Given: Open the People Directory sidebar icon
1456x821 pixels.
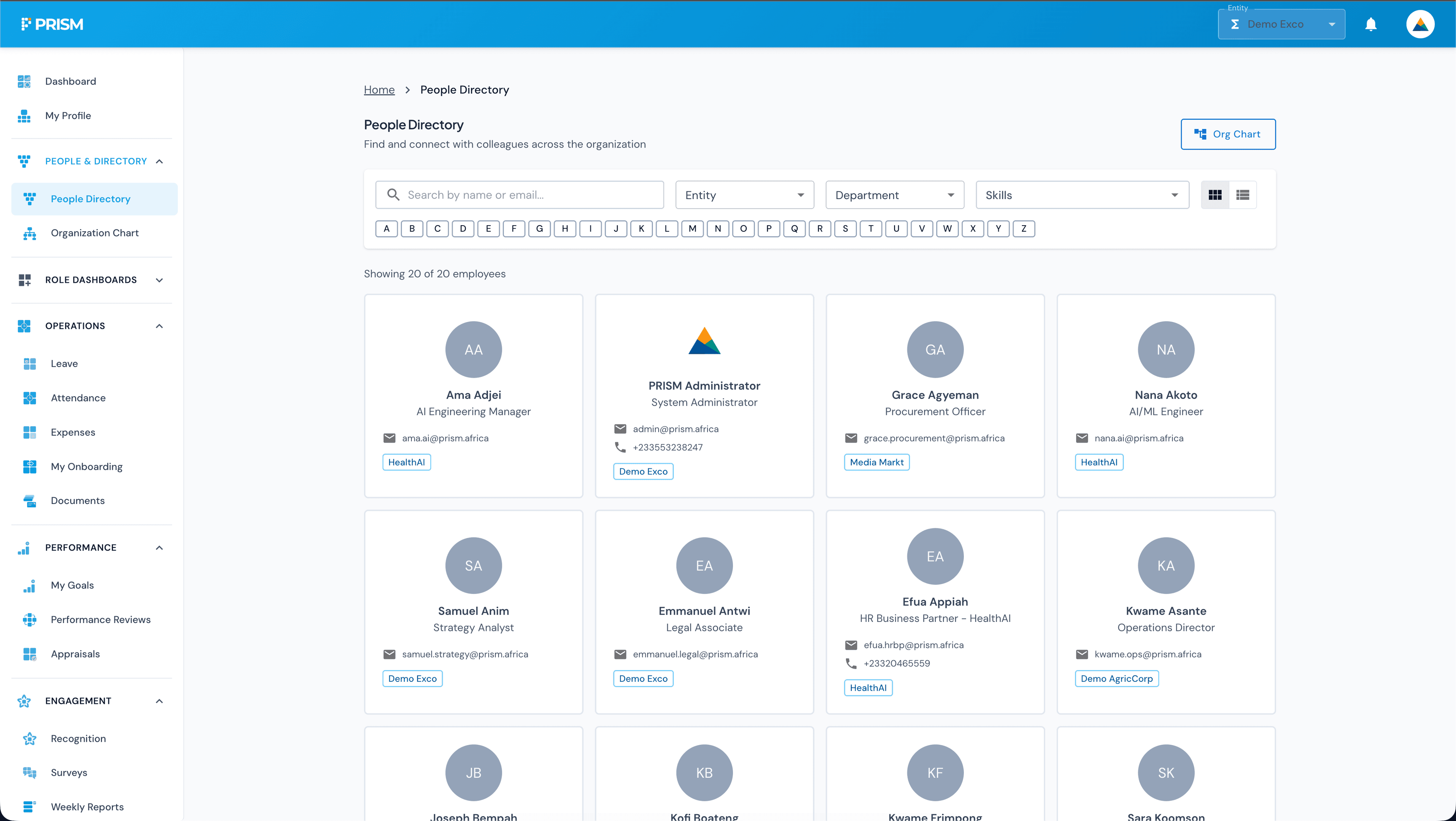Looking at the screenshot, I should pyautogui.click(x=30, y=198).
